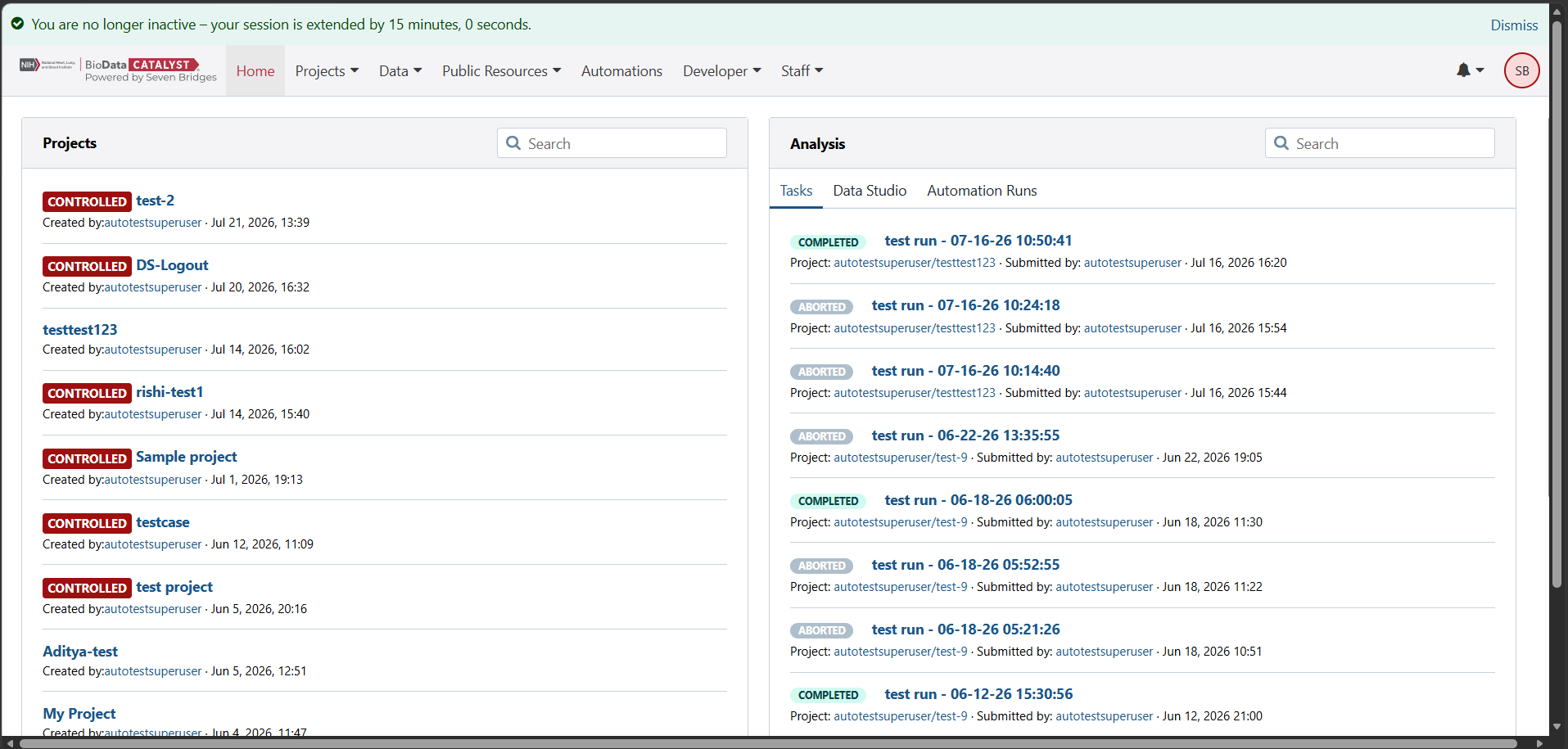Open the DS-Logout project
The image size is (1568, 749).
pyautogui.click(x=172, y=265)
